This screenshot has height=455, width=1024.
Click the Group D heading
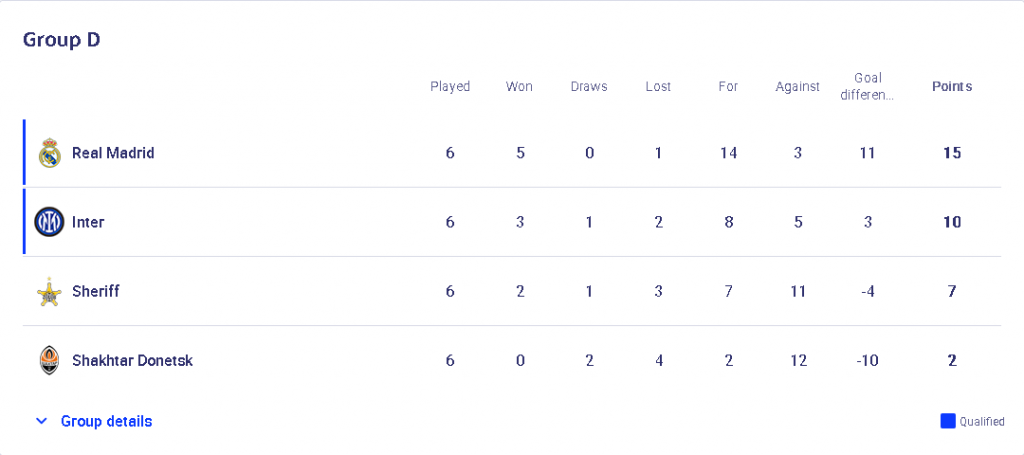click(x=61, y=40)
